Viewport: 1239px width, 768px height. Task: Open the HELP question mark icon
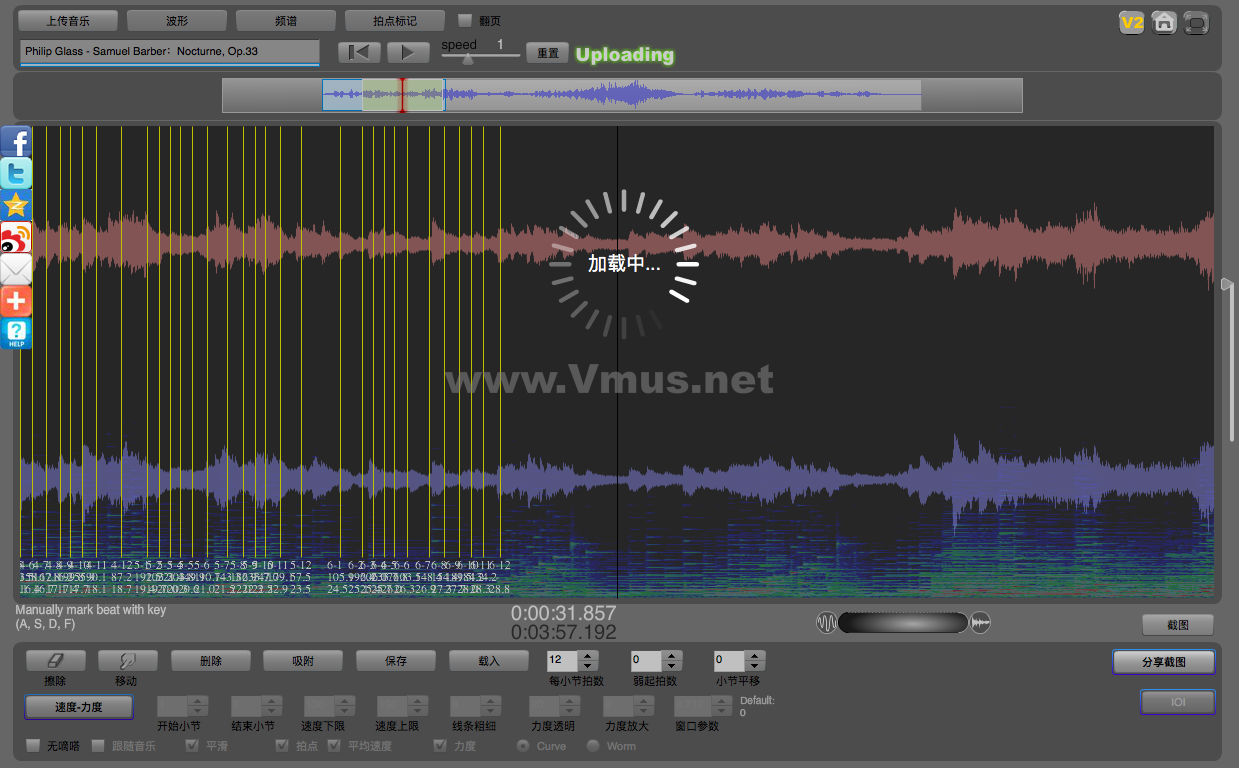(16, 333)
